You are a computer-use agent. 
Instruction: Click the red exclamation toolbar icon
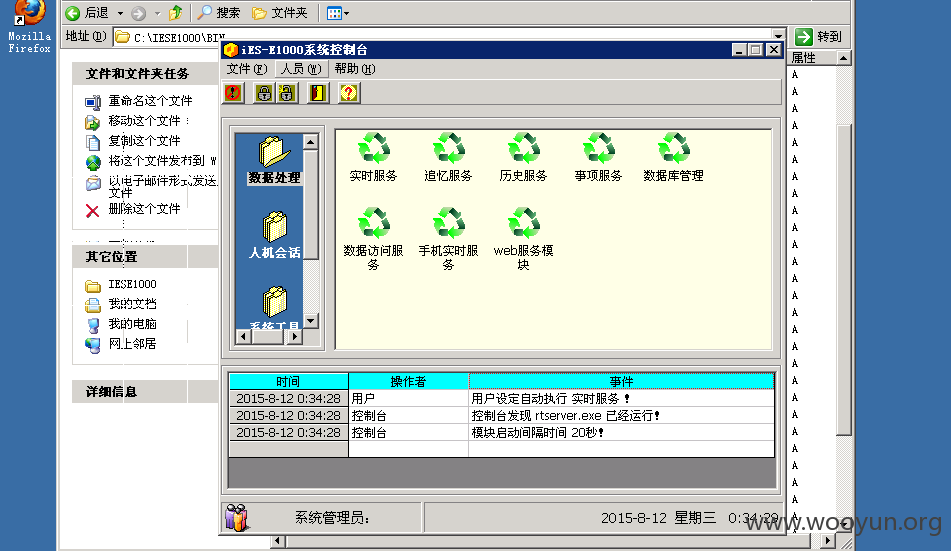pyautogui.click(x=233, y=93)
